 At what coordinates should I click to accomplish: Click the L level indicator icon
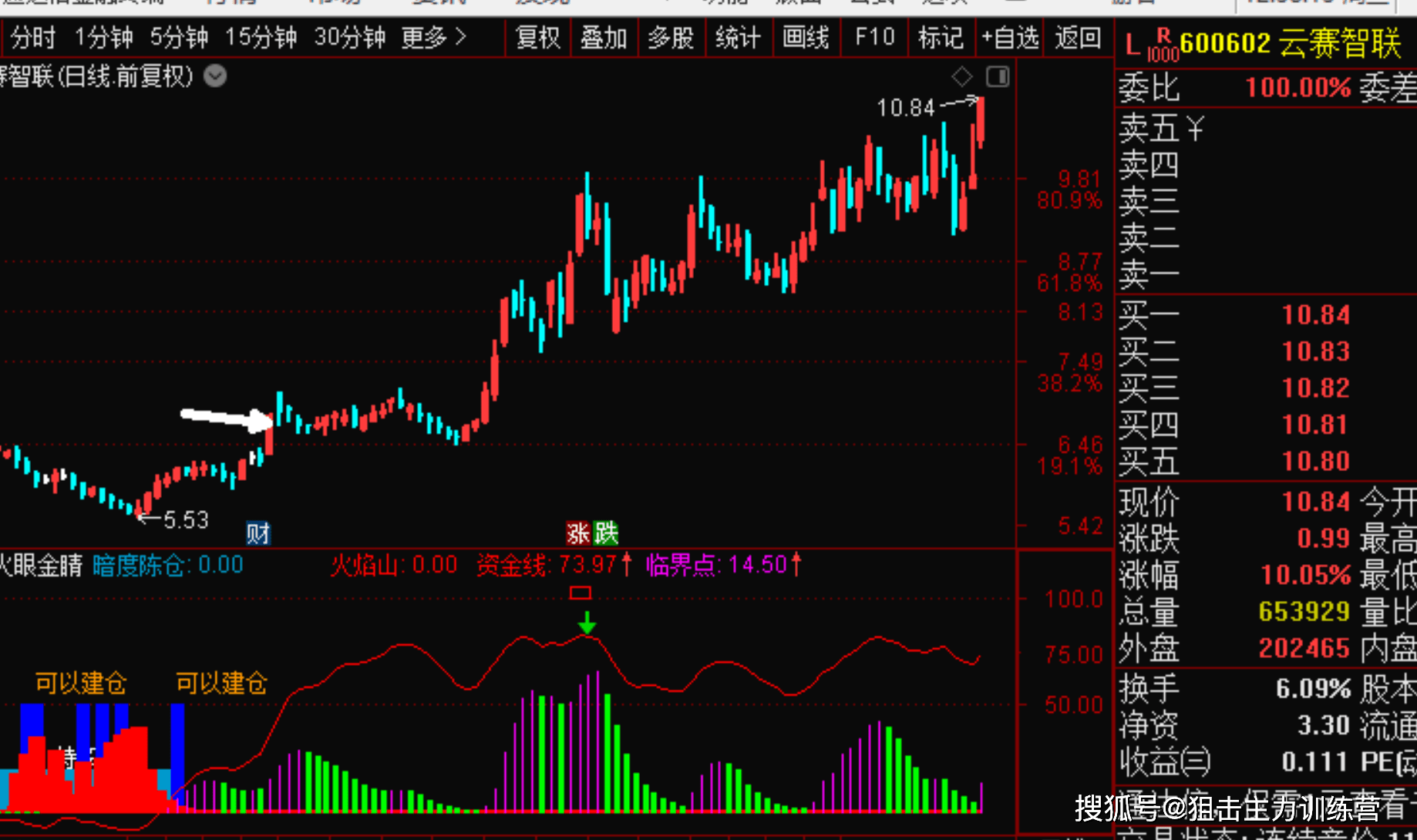point(1133,44)
